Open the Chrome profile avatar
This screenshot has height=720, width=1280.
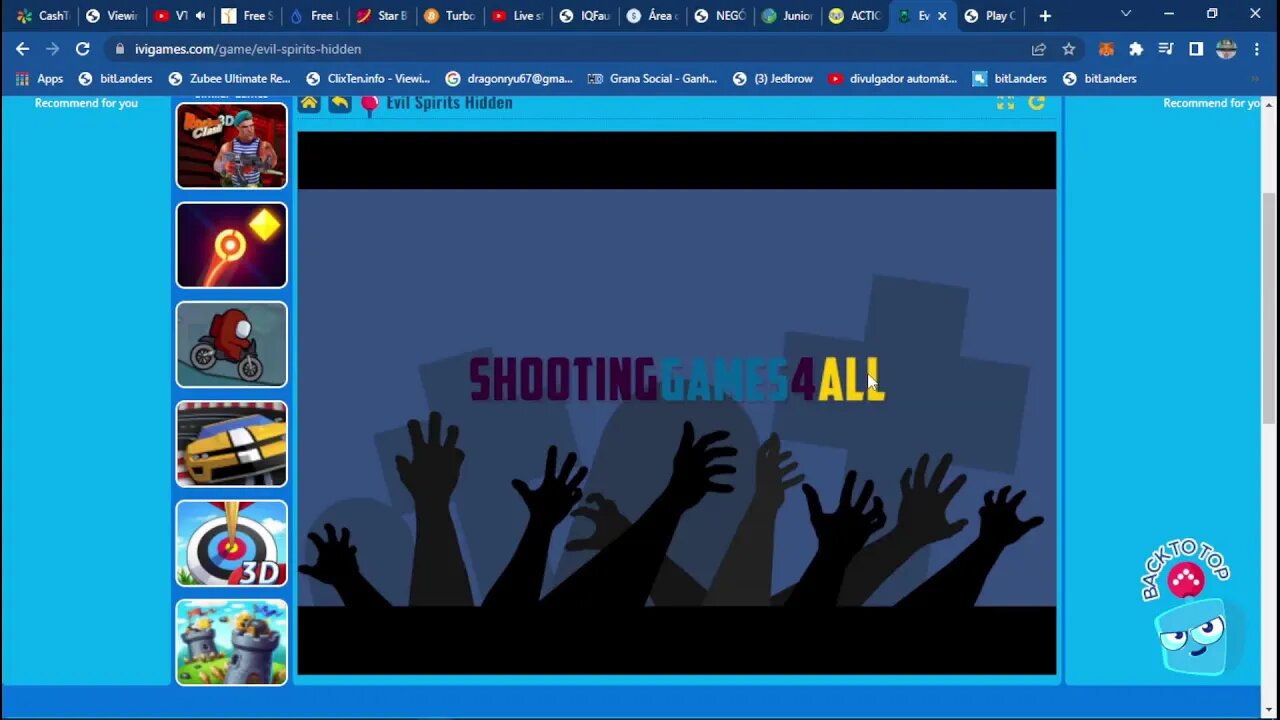(x=1226, y=49)
